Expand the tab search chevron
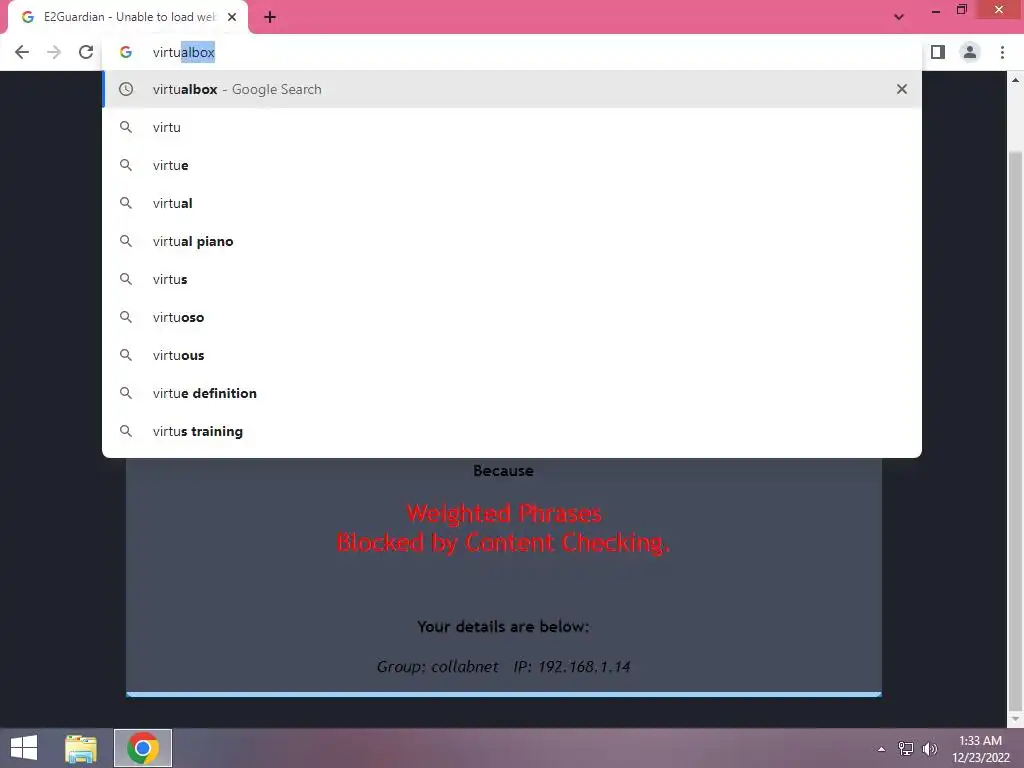Viewport: 1024px width, 768px height. point(899,17)
